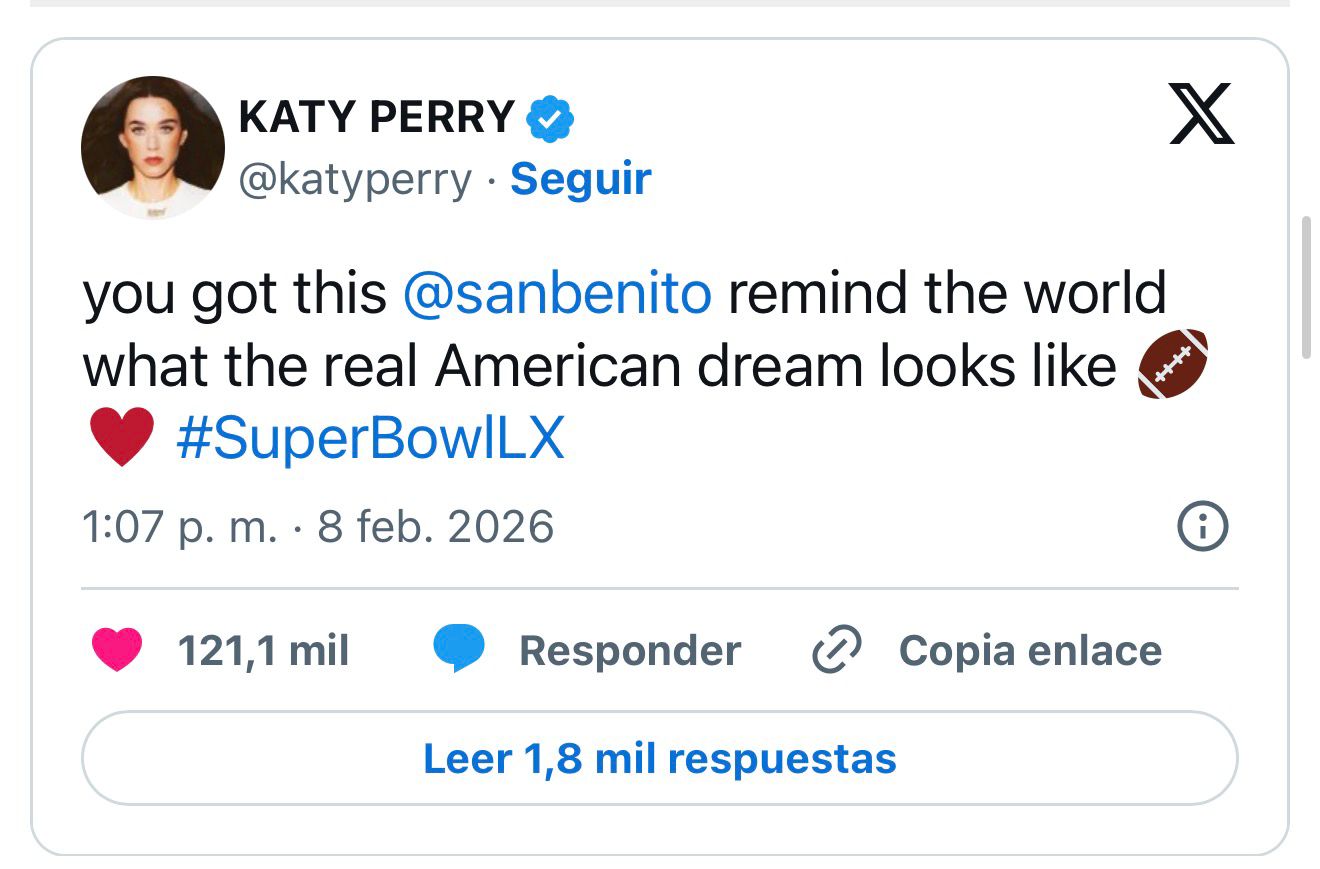The image size is (1320, 869).
Task: Click the chain link icon
Action: pyautogui.click(x=836, y=651)
